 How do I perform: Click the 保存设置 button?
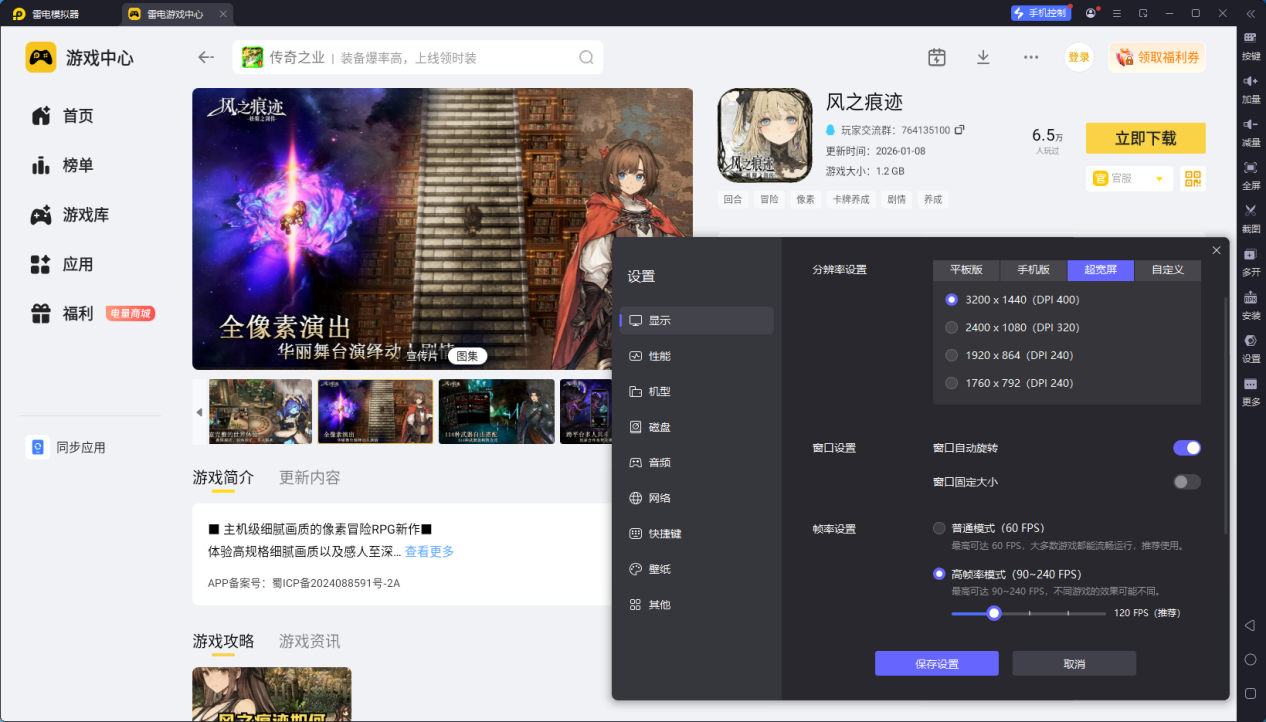click(x=937, y=664)
